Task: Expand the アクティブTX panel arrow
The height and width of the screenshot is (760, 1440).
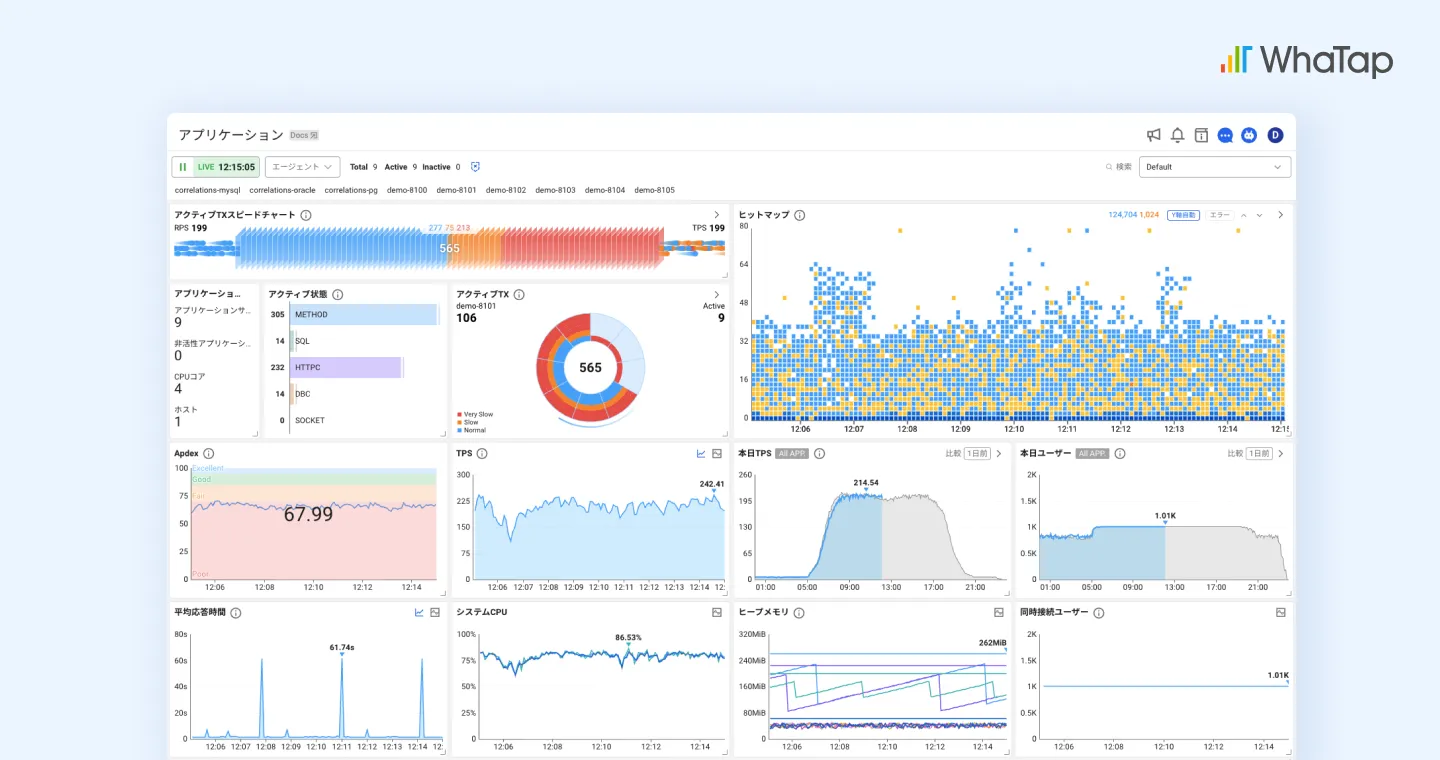Action: click(717, 295)
